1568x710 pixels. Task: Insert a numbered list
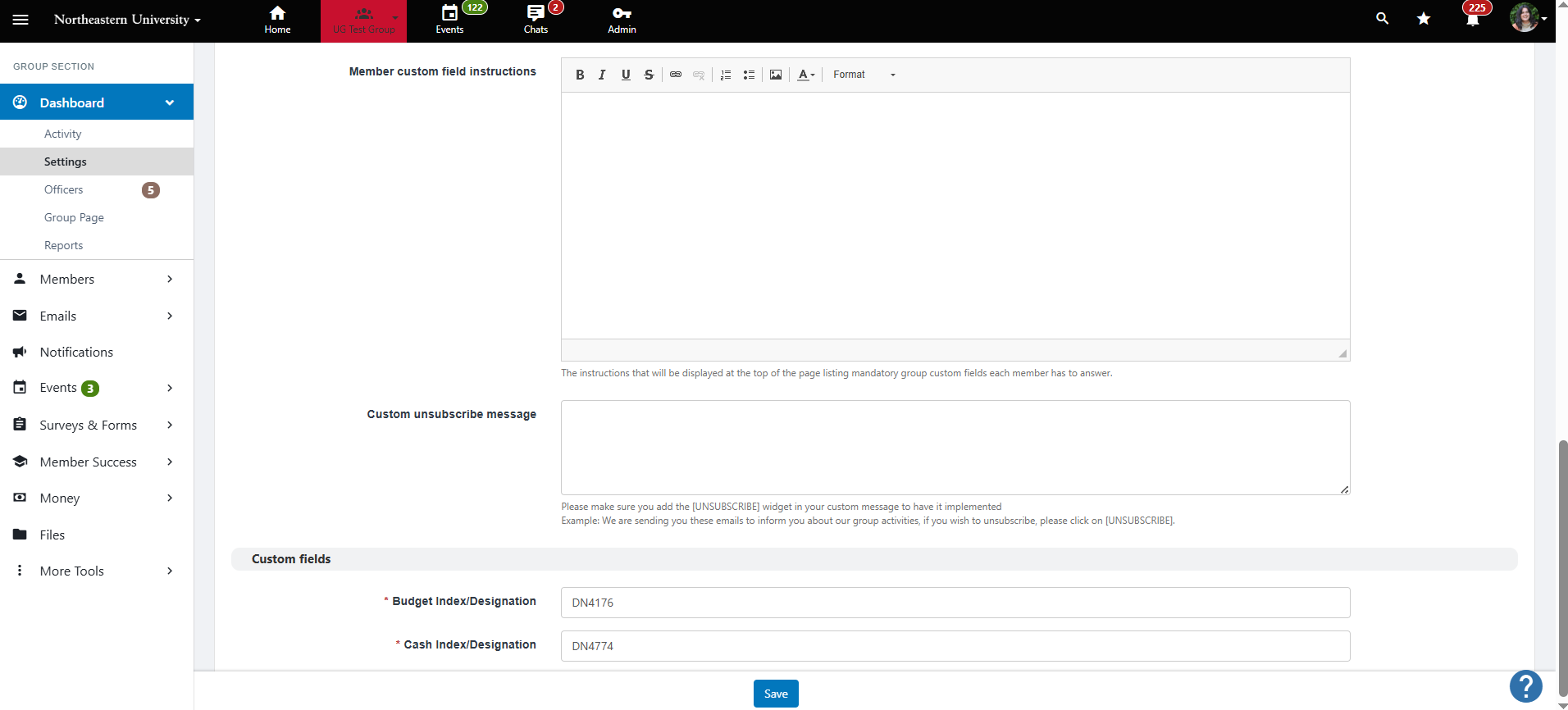click(x=726, y=75)
